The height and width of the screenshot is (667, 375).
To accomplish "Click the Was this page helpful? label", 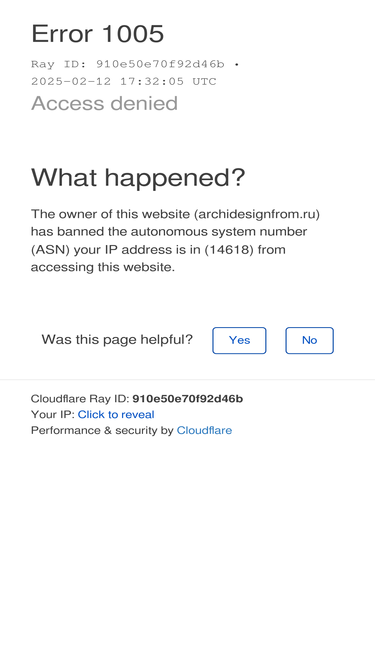I will click(x=117, y=339).
